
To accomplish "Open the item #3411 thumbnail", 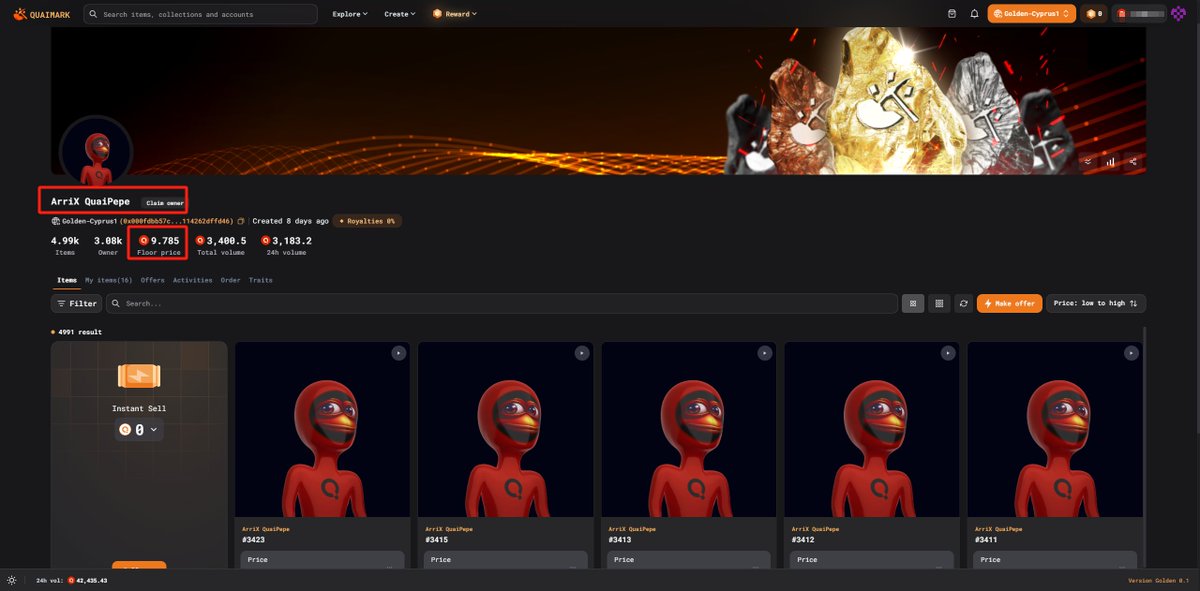I will [1055, 430].
